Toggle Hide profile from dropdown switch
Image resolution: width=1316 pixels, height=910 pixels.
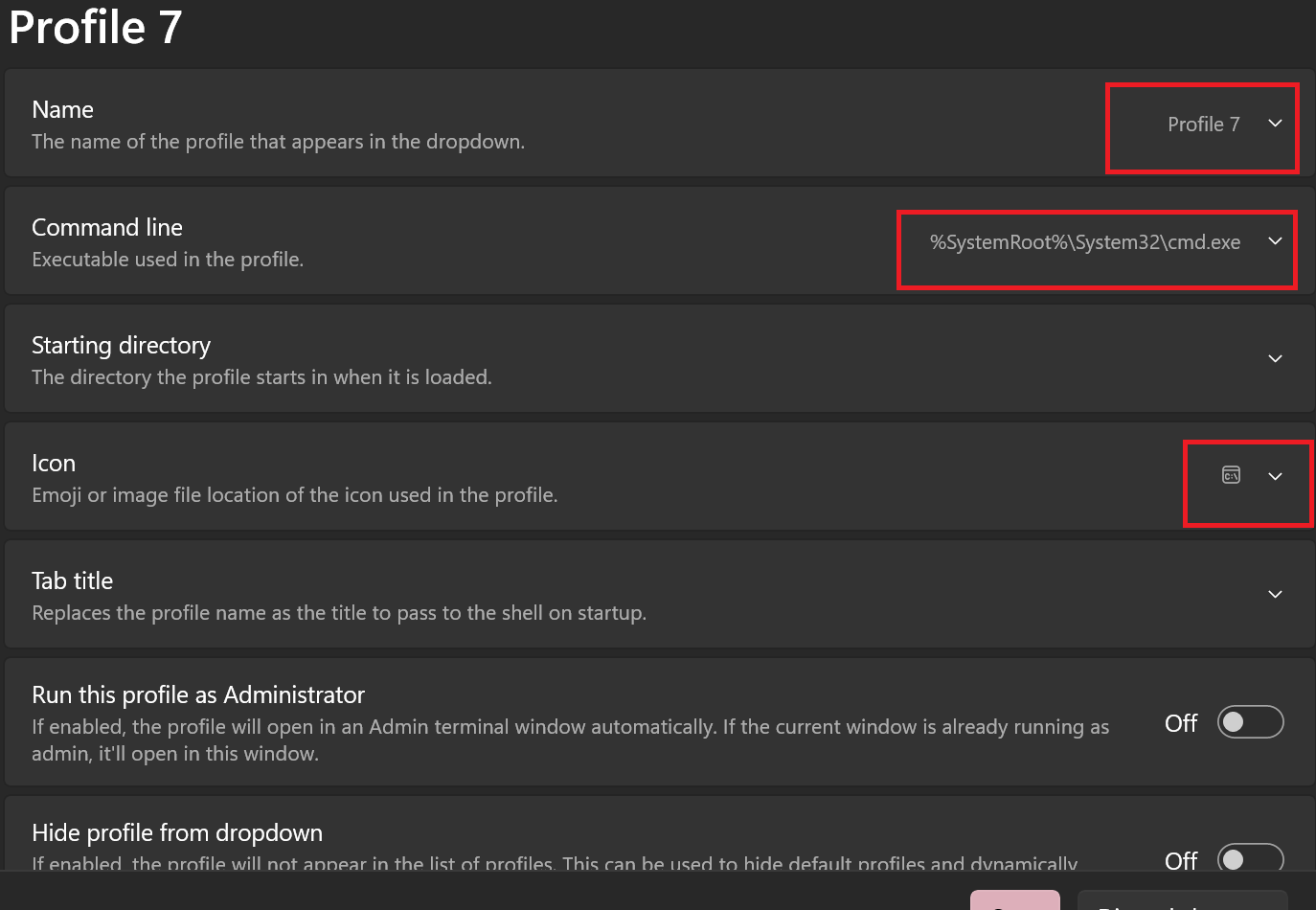pos(1250,858)
